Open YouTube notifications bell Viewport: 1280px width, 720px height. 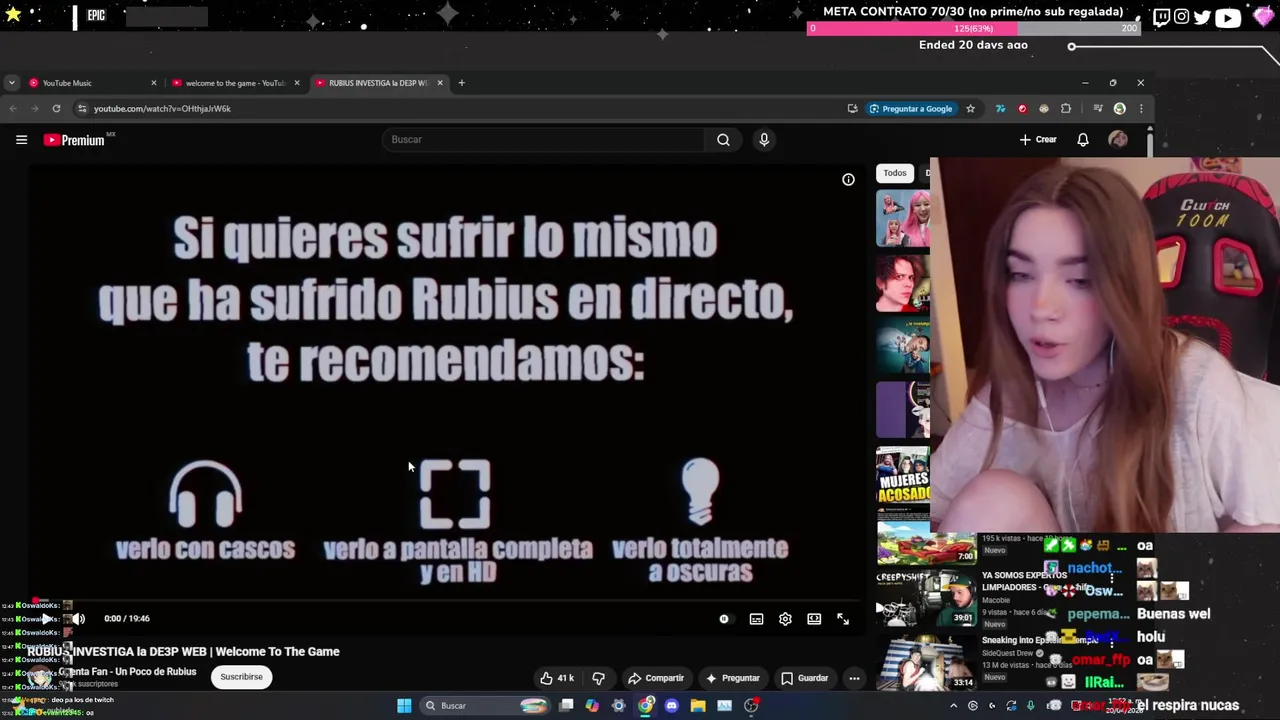tap(1082, 140)
